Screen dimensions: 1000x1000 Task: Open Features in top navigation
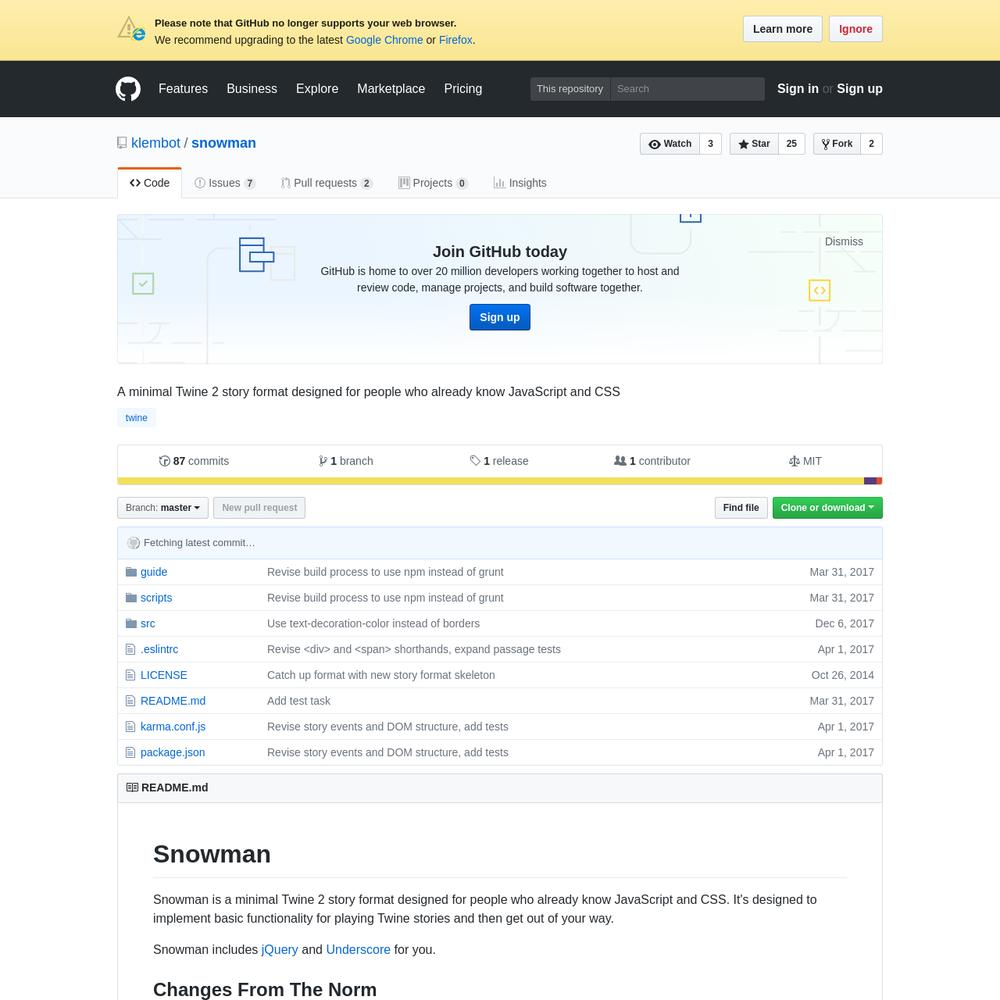click(183, 89)
